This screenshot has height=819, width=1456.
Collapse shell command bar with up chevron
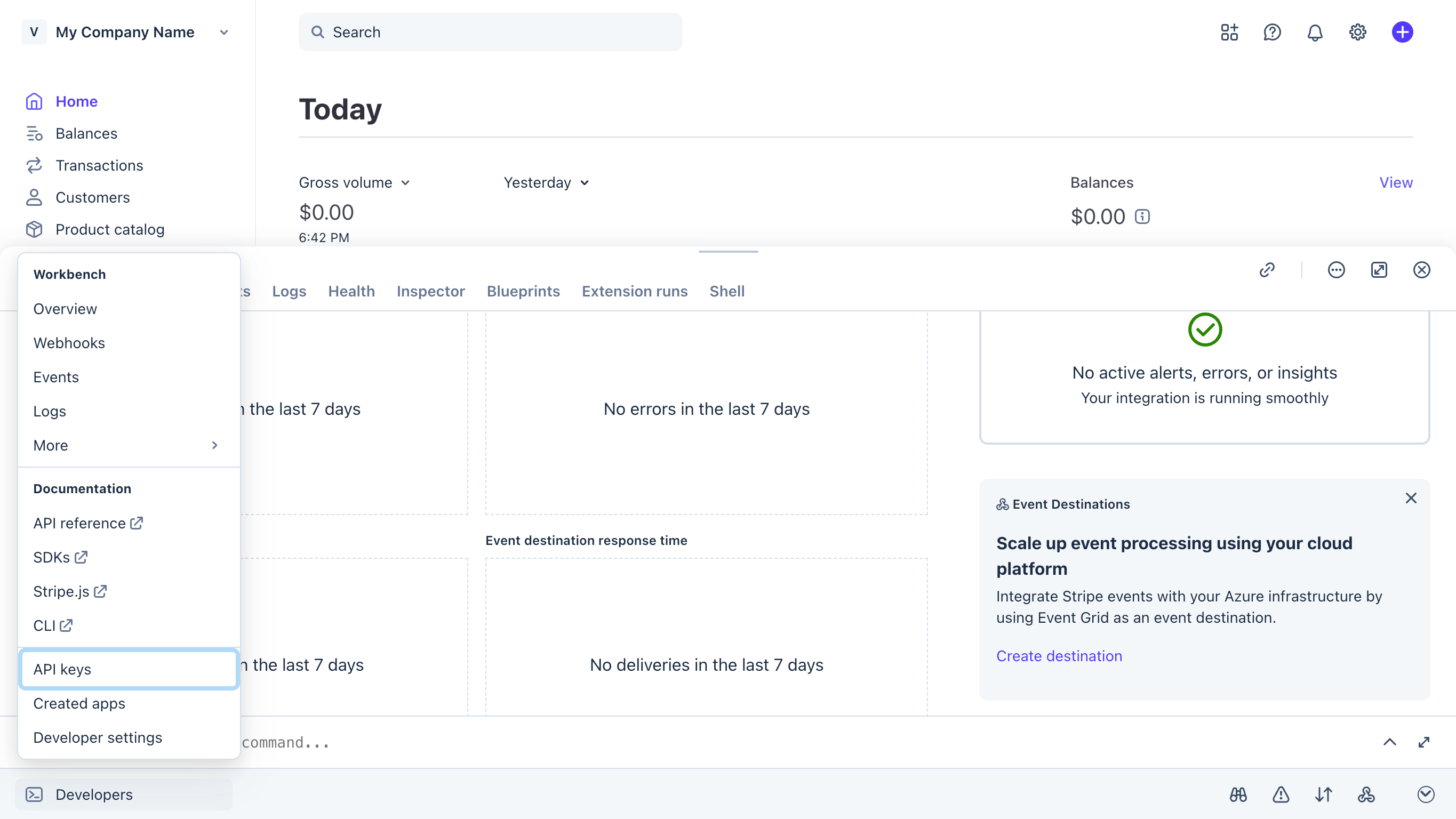[1390, 742]
